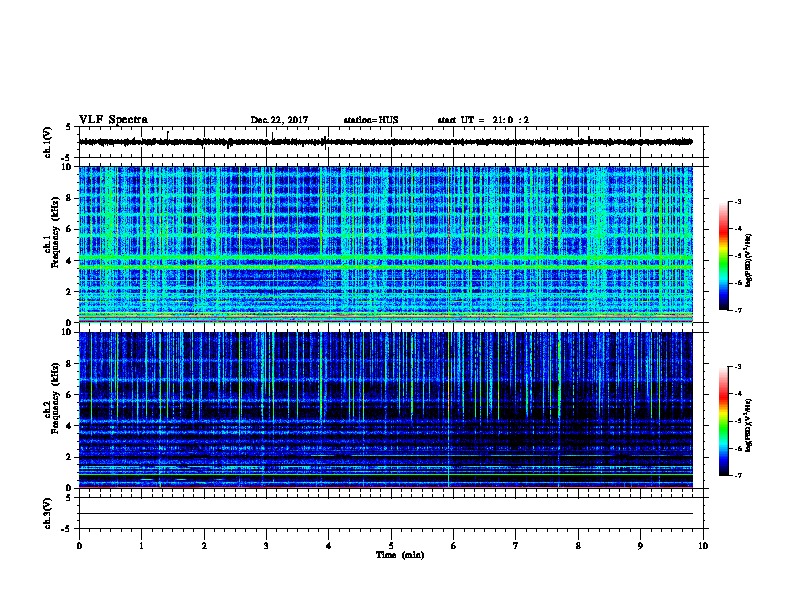Select the date text "Dec. 22, 2017"

279,120
